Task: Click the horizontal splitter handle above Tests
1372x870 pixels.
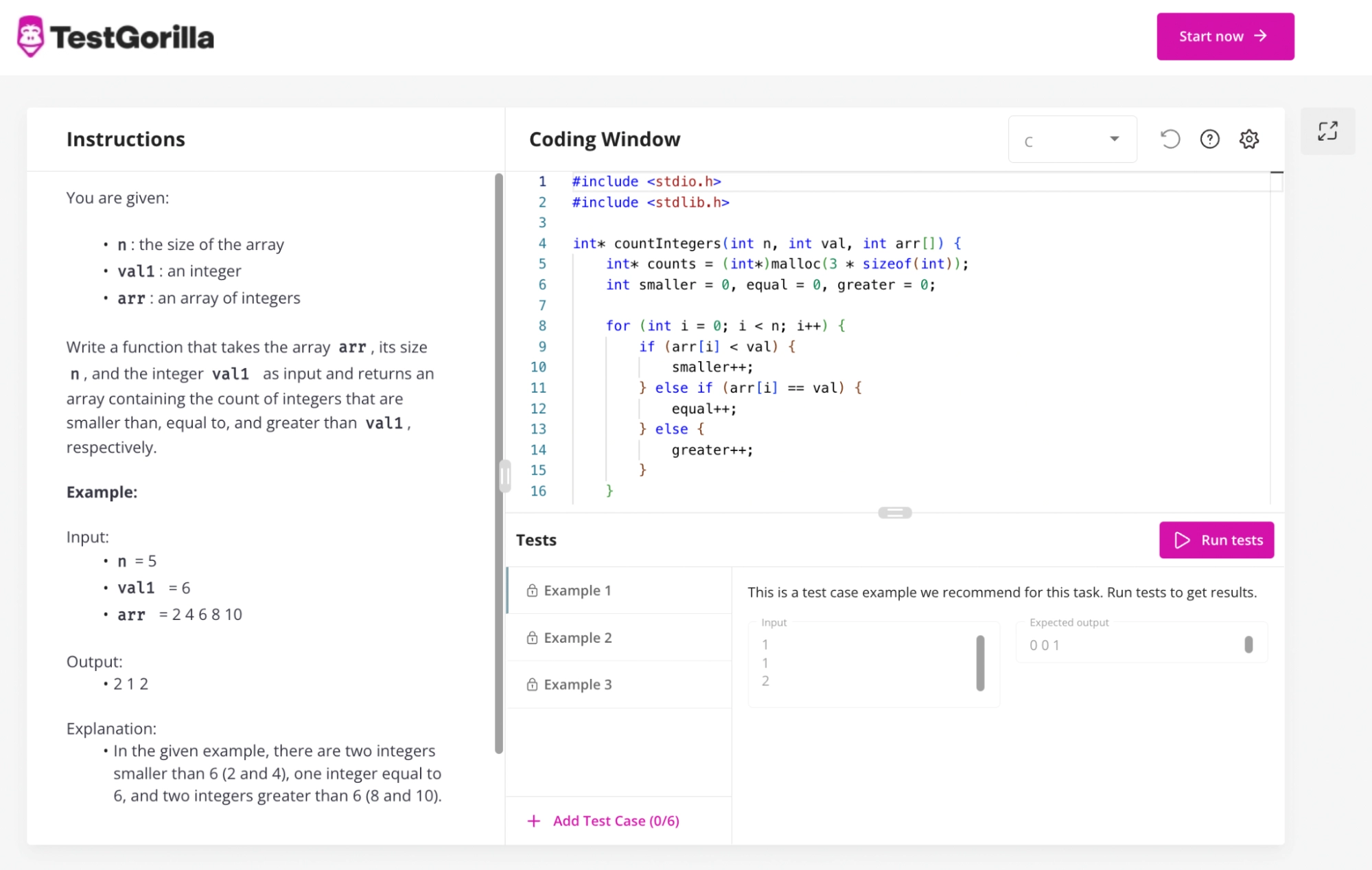Action: tap(895, 513)
